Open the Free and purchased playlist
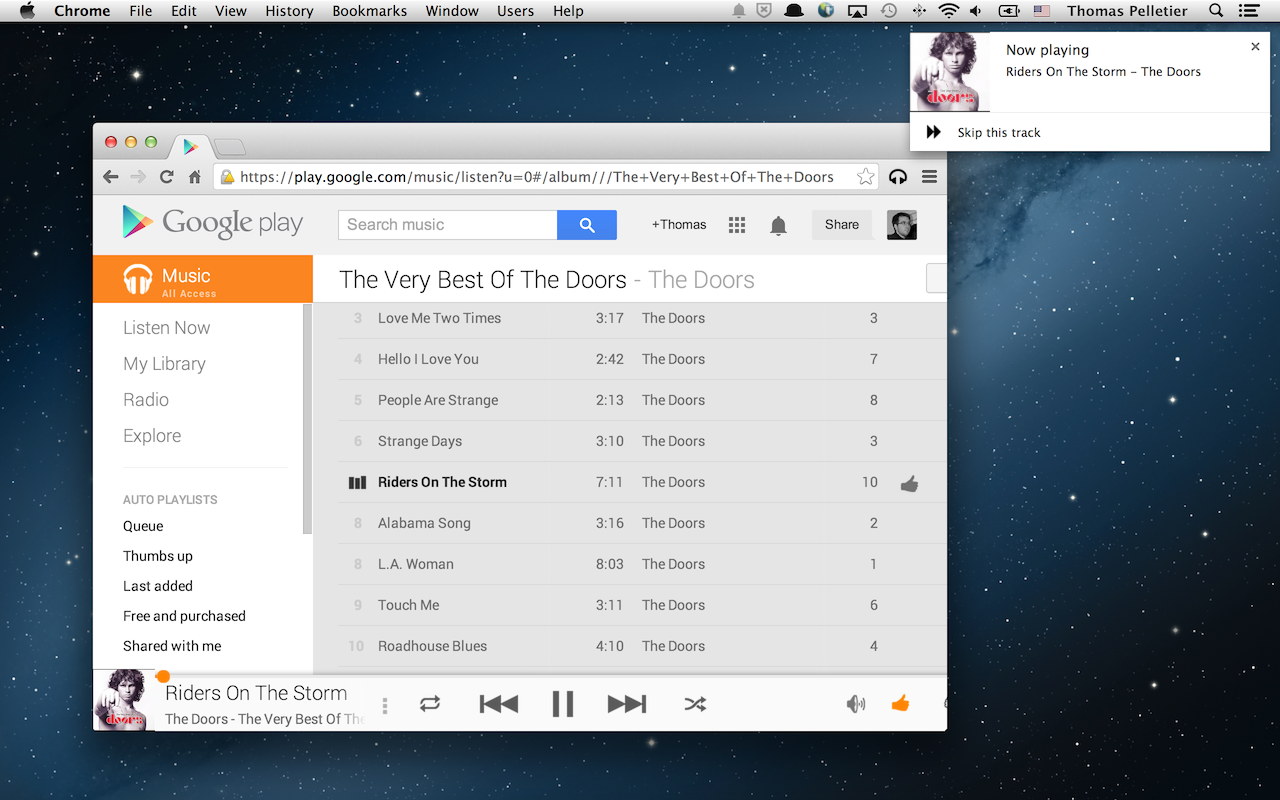The image size is (1280, 800). [184, 616]
